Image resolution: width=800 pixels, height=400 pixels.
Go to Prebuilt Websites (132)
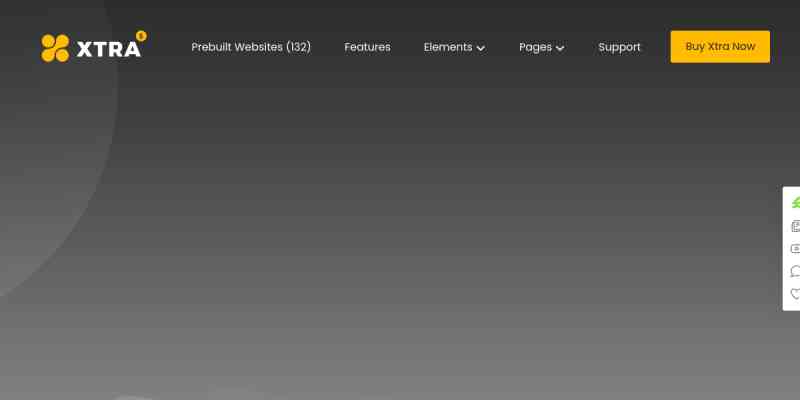pos(251,47)
